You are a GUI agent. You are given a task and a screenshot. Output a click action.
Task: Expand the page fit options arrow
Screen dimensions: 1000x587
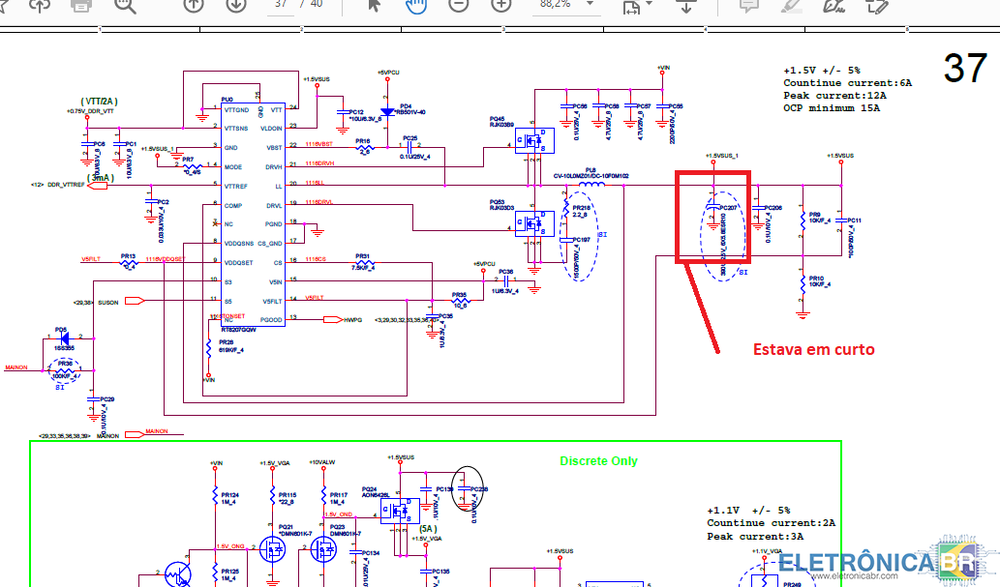click(x=651, y=7)
